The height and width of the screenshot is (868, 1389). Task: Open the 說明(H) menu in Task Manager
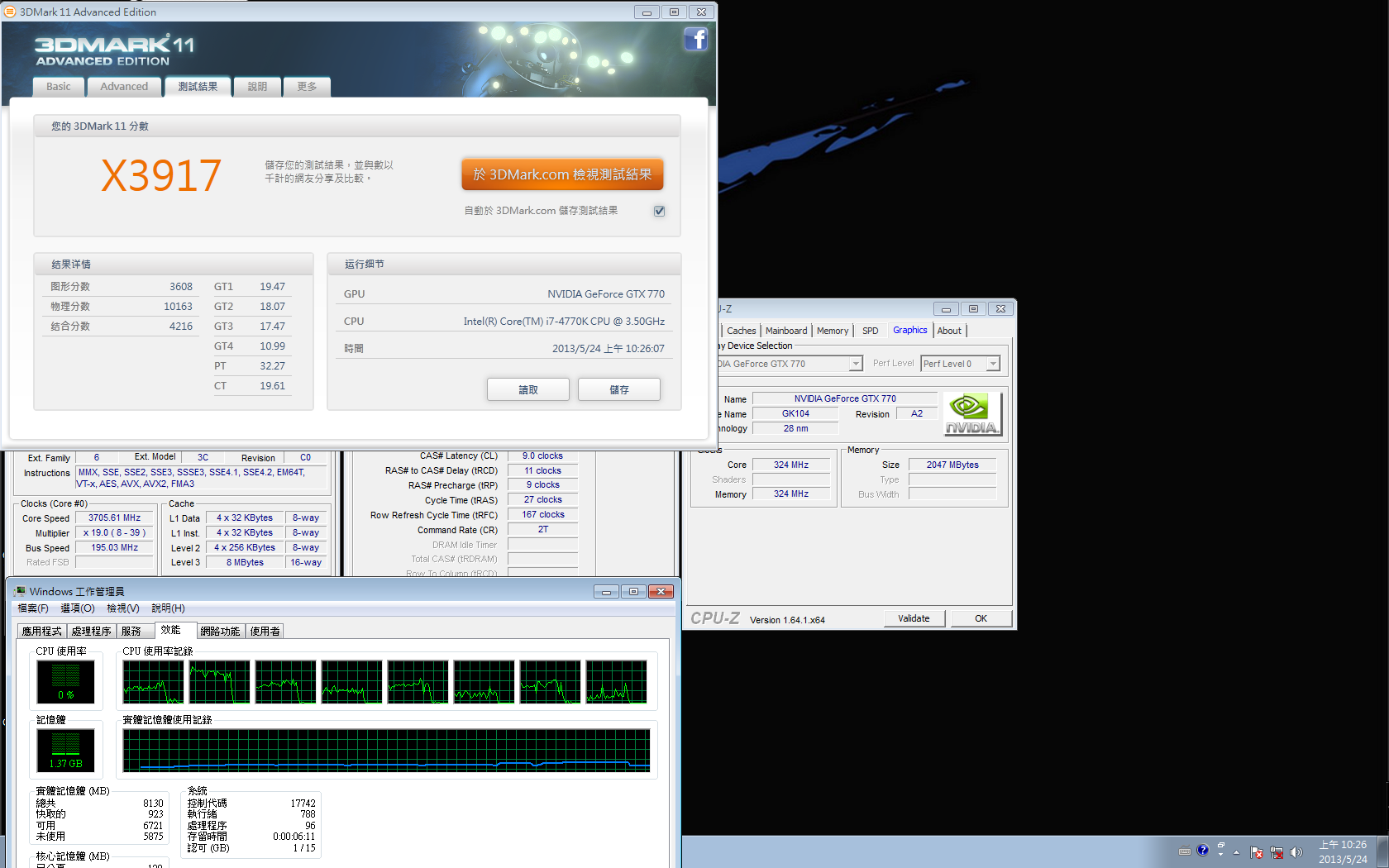click(x=168, y=608)
